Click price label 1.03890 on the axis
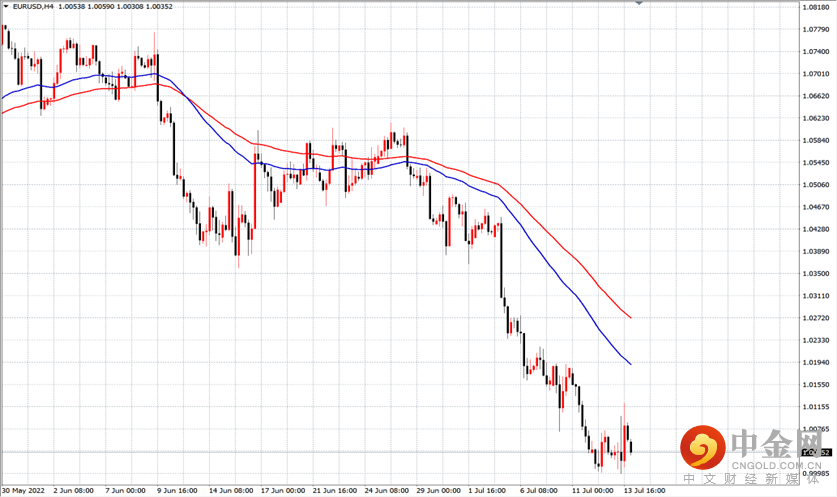The height and width of the screenshot is (497, 837). [x=816, y=251]
